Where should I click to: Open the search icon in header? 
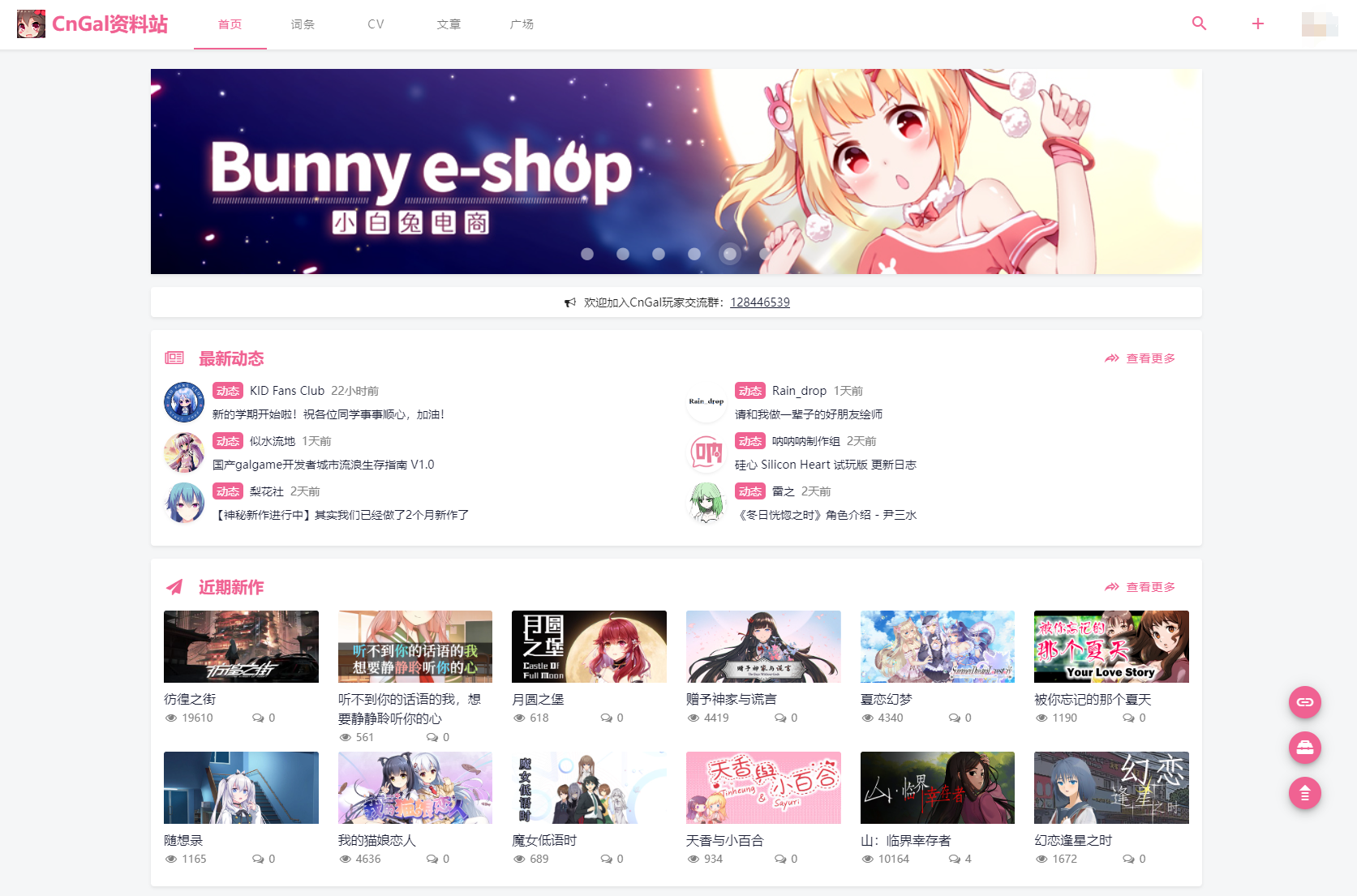(1199, 24)
